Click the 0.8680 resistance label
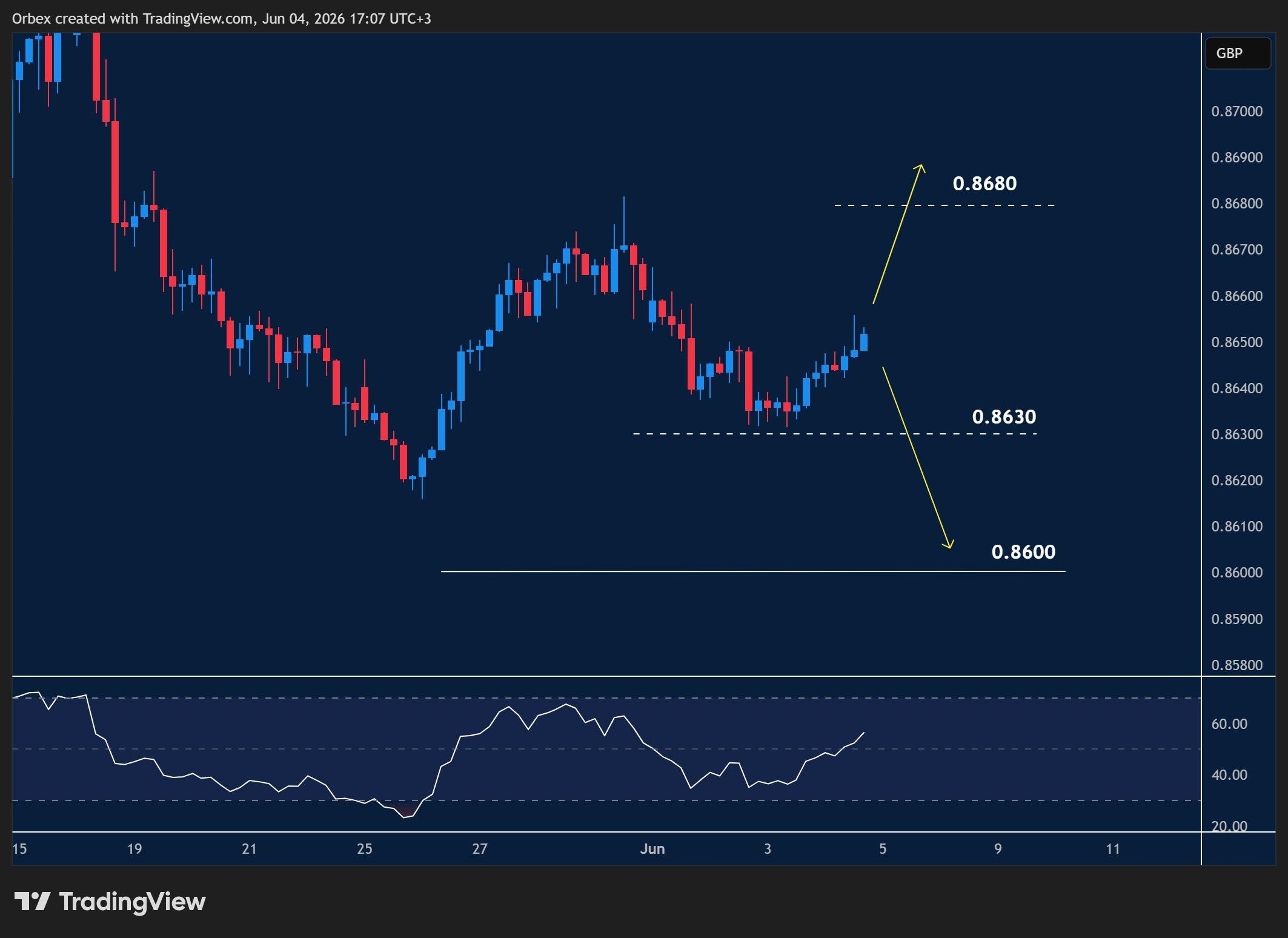 click(984, 183)
